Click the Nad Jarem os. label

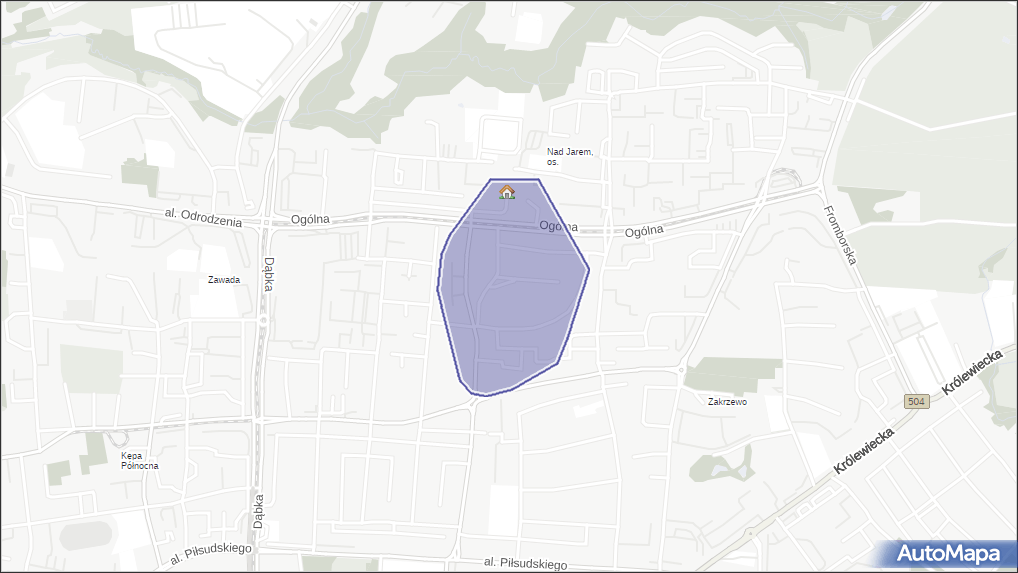pyautogui.click(x=570, y=156)
